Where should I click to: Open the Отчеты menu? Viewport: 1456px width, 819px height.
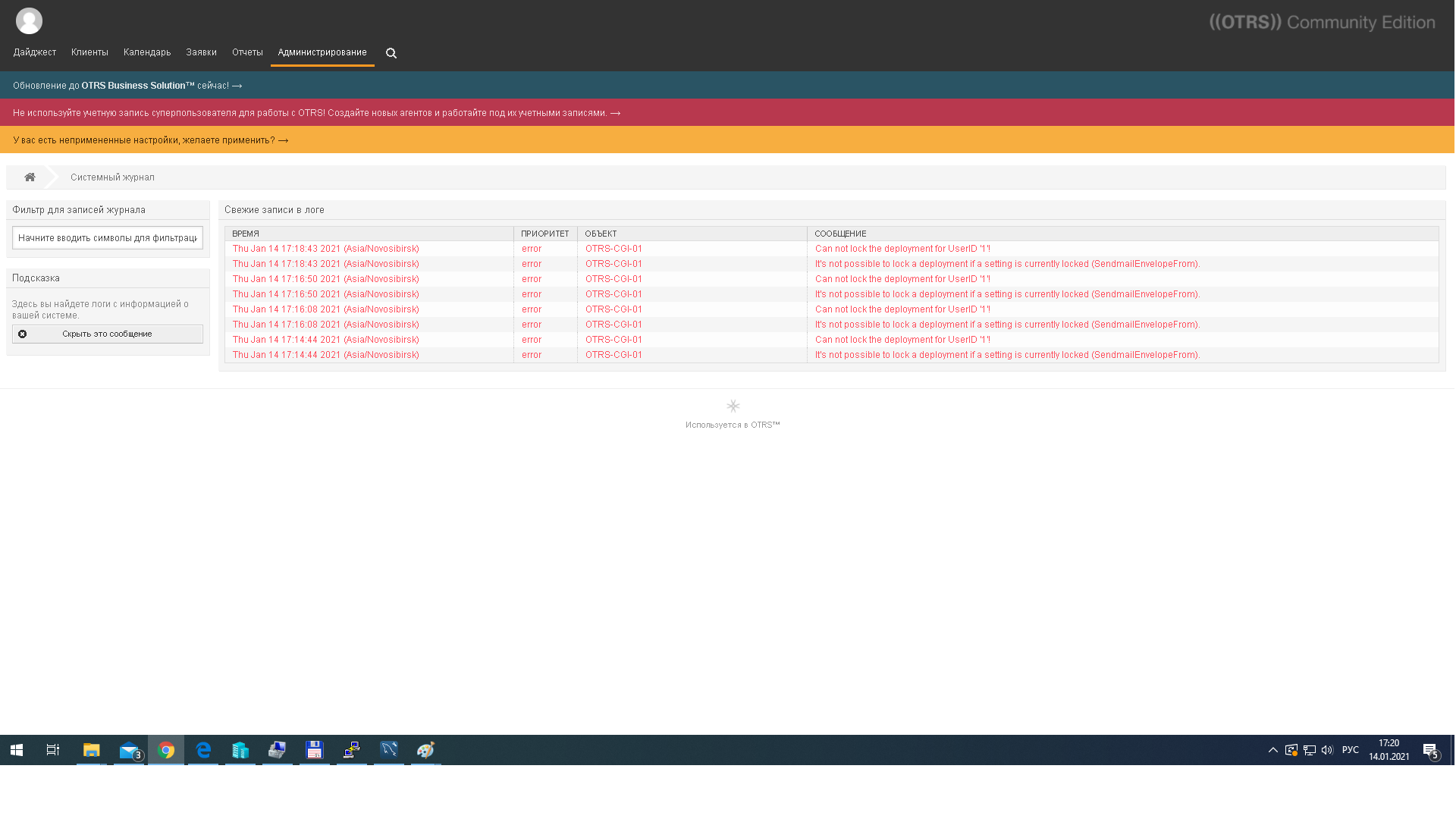[x=247, y=52]
